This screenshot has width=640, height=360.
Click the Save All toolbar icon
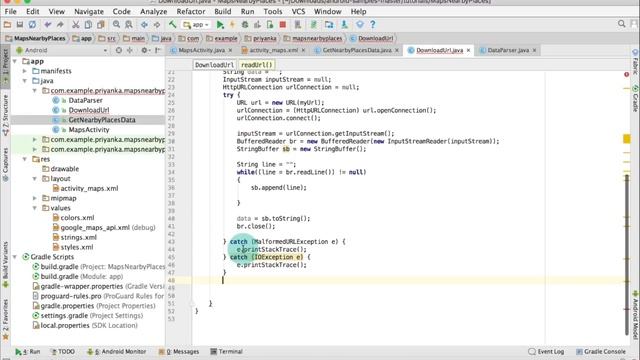tap(20, 24)
